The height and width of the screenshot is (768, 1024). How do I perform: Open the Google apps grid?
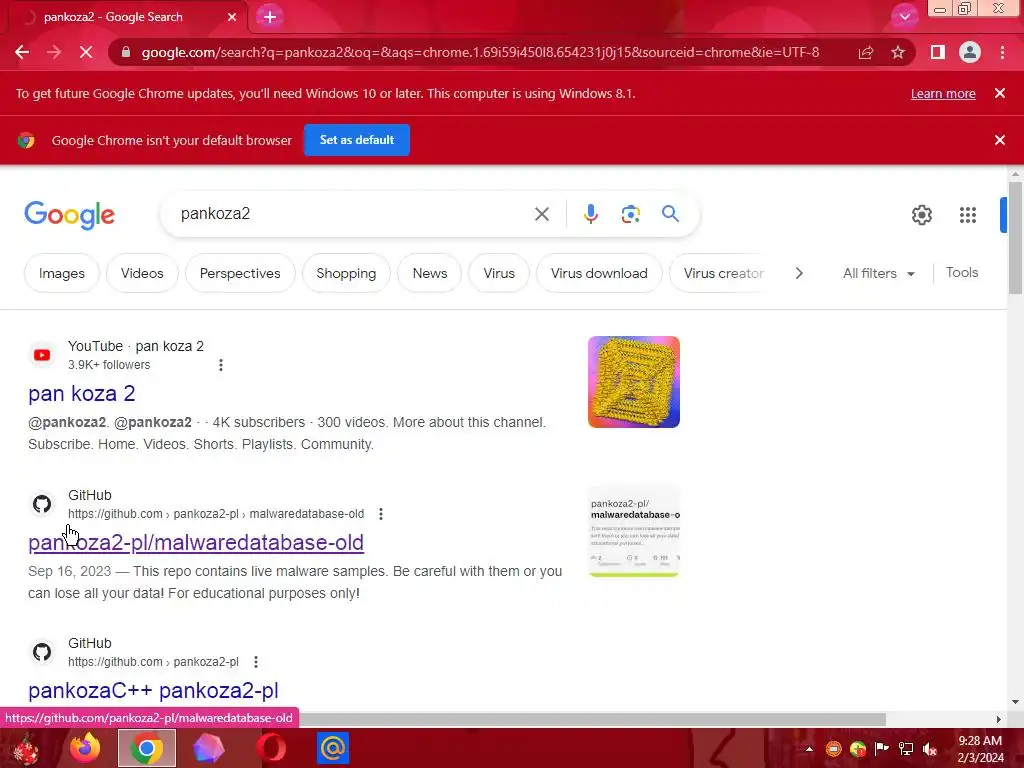968,215
